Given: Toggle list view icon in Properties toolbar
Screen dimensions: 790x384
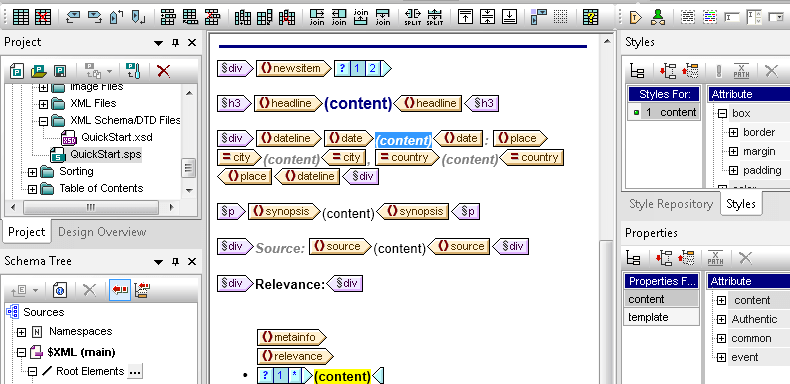Looking at the screenshot, I should point(633,259).
